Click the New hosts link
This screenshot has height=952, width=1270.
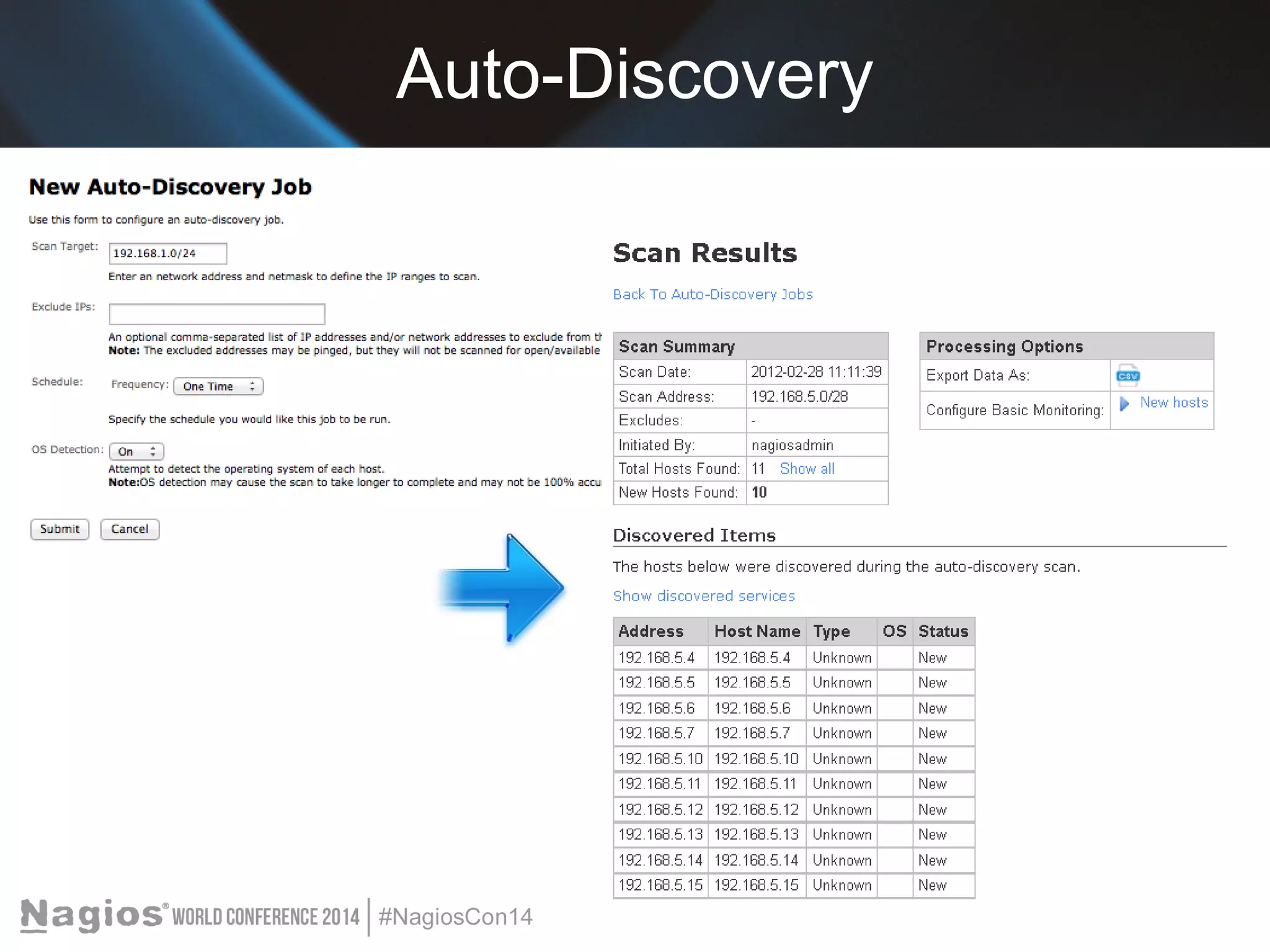click(x=1174, y=403)
